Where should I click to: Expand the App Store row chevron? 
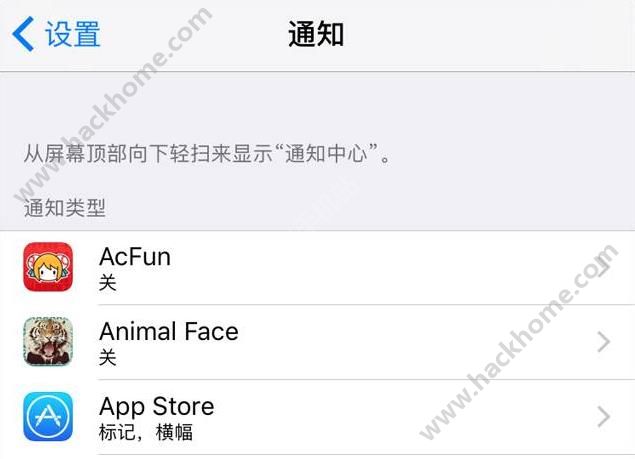point(603,416)
